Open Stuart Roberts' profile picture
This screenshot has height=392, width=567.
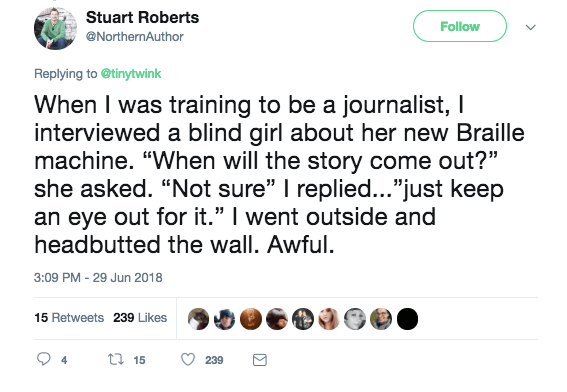tap(55, 29)
